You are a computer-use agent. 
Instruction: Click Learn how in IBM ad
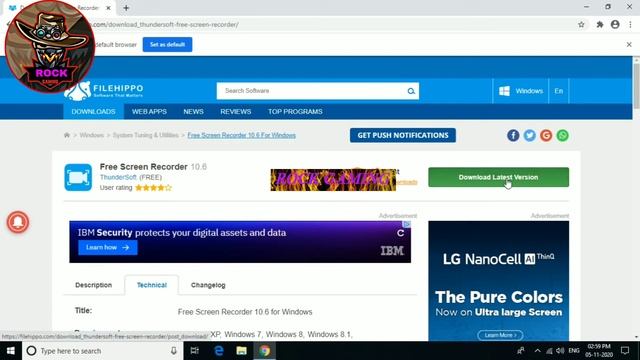pyautogui.click(x=108, y=247)
